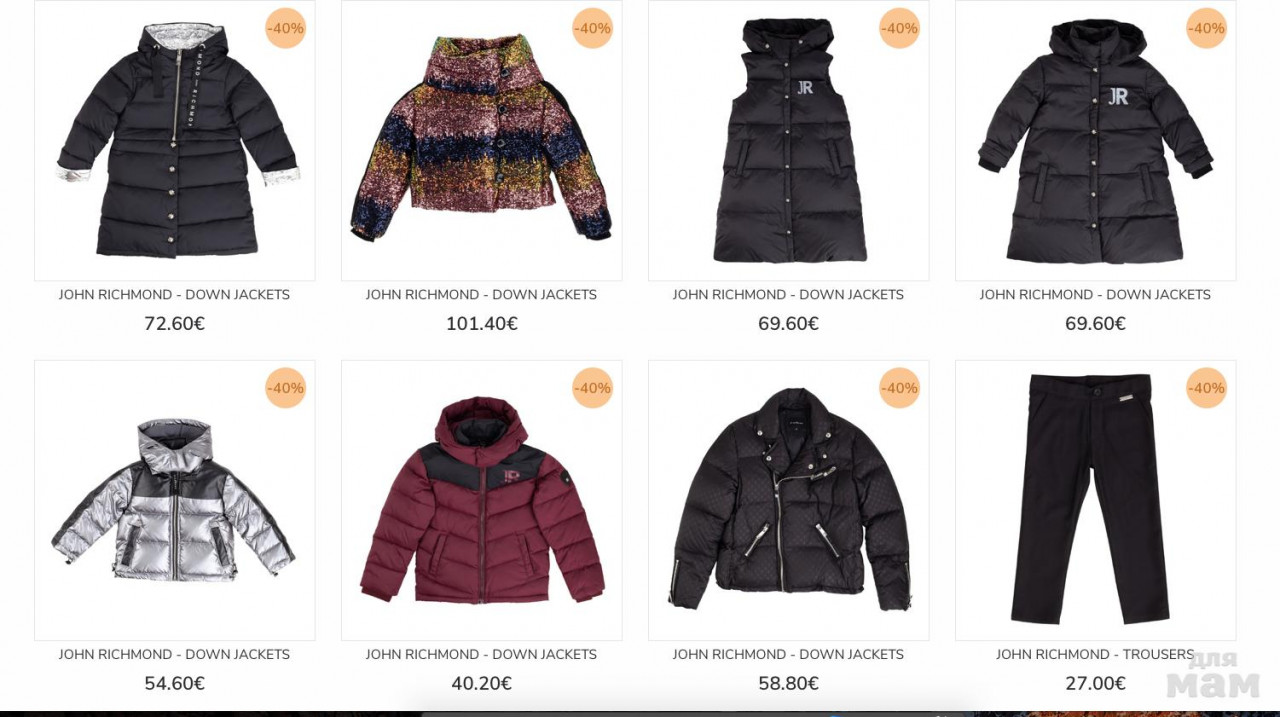Open the Down Jackets title priced 101.40€
This screenshot has height=717, width=1280.
(x=481, y=294)
